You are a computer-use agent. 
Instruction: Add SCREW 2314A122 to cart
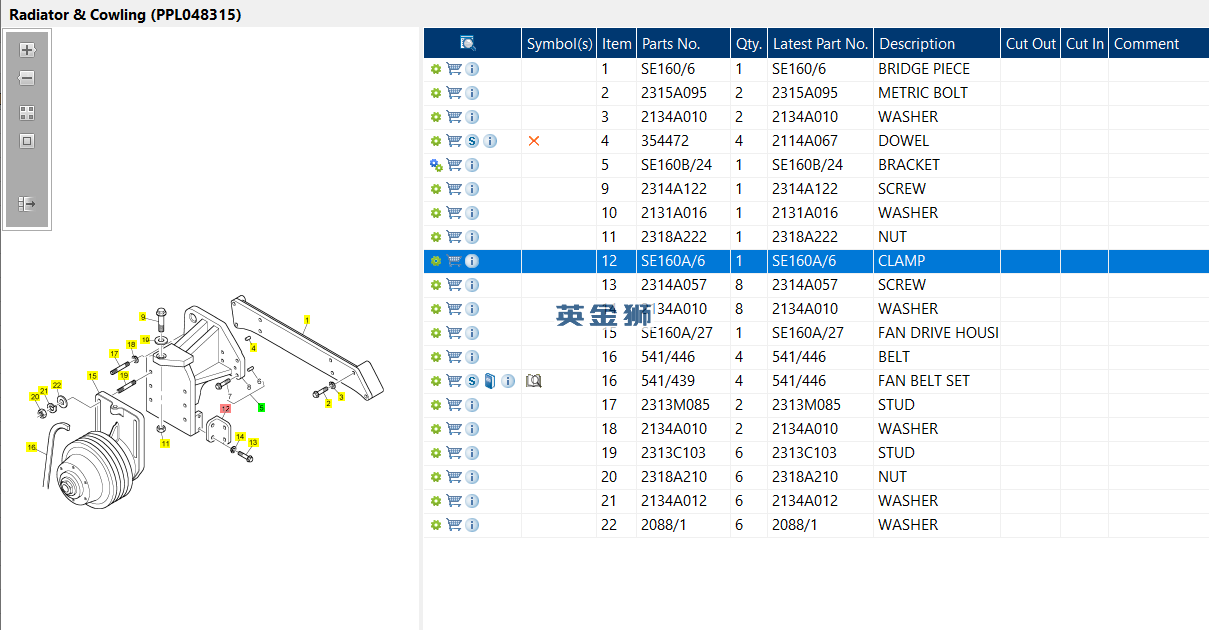(454, 189)
